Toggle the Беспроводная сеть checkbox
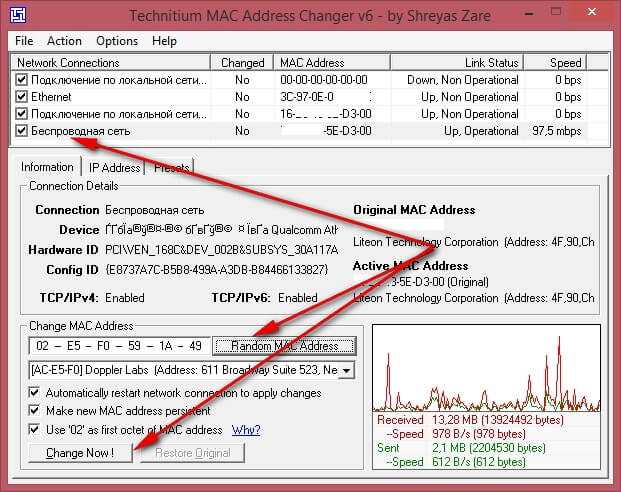 coord(21,131)
